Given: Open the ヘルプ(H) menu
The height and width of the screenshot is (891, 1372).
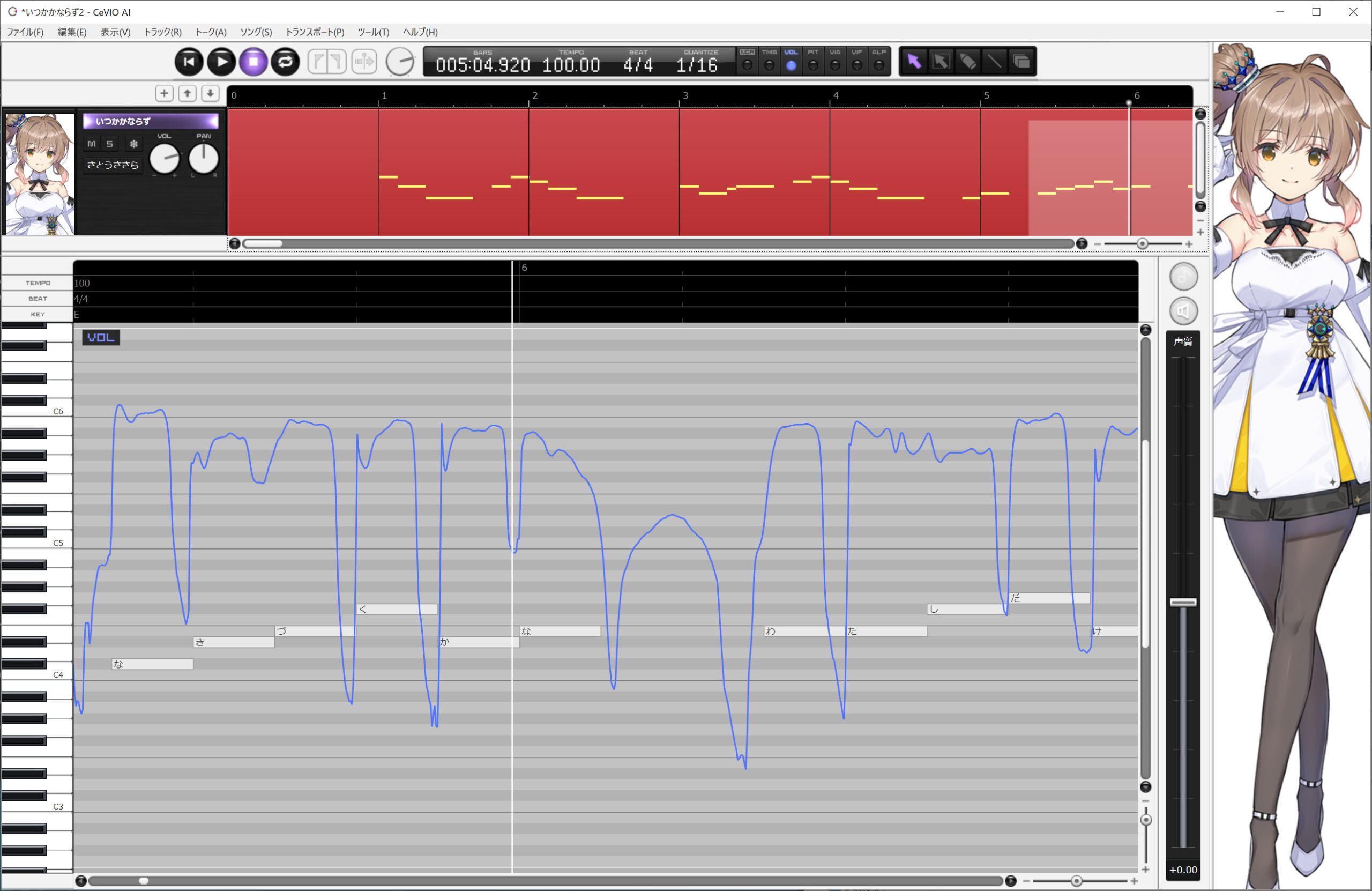Looking at the screenshot, I should point(420,32).
